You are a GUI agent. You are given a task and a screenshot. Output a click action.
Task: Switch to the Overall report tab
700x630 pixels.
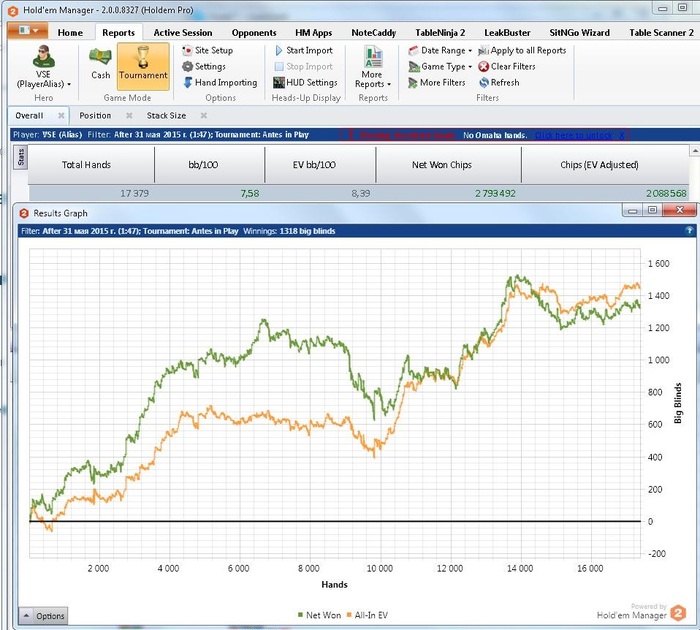pyautogui.click(x=29, y=116)
